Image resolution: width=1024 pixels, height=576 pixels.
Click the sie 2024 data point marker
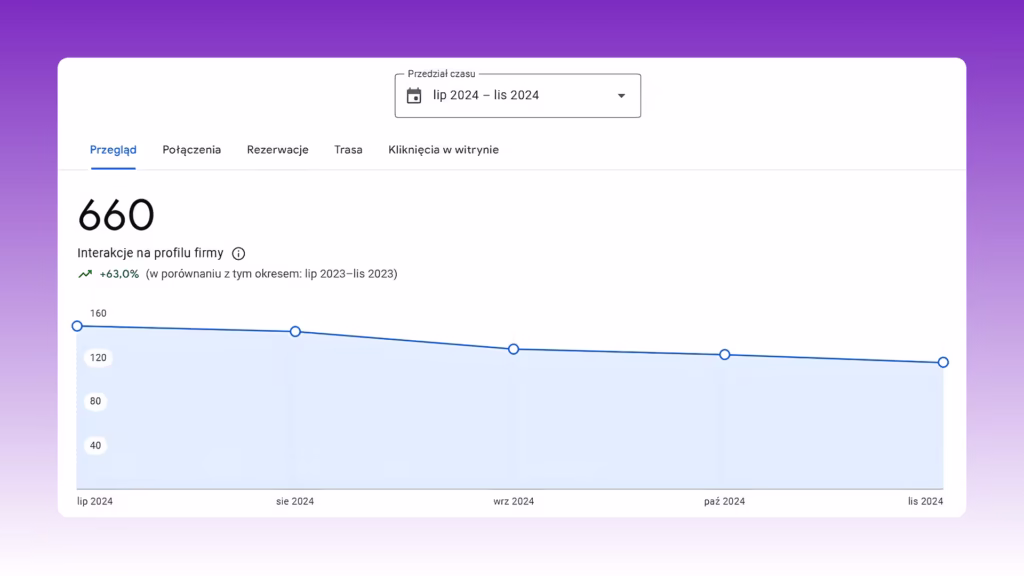(x=295, y=332)
